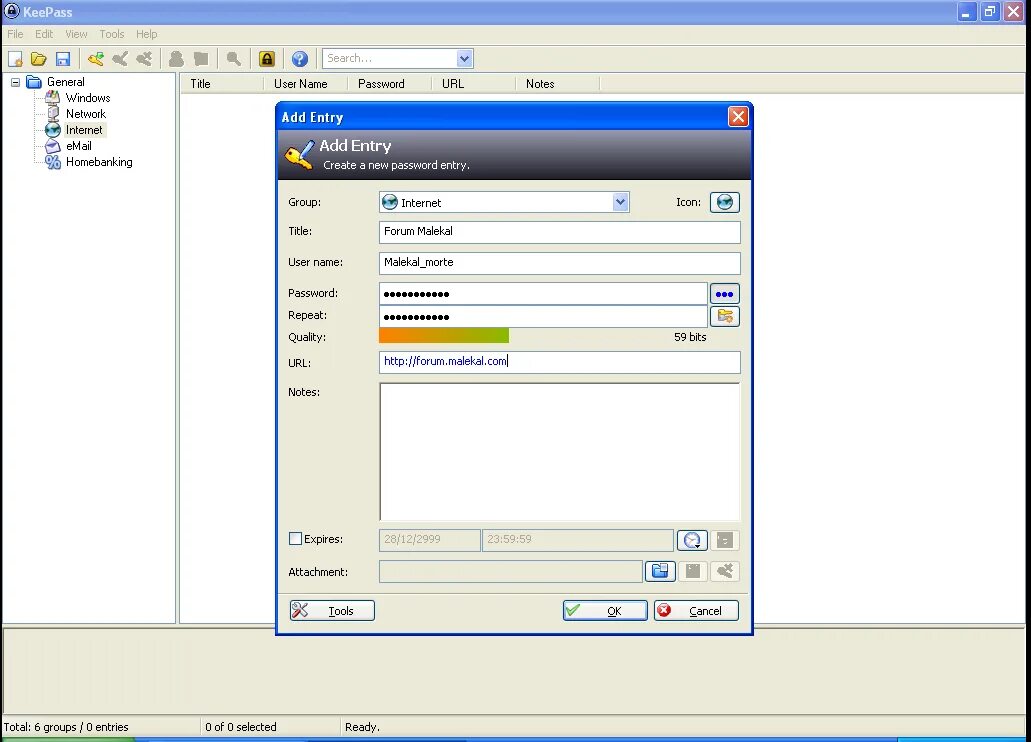Select the Network group in tree
The height and width of the screenshot is (742, 1031).
pos(85,114)
